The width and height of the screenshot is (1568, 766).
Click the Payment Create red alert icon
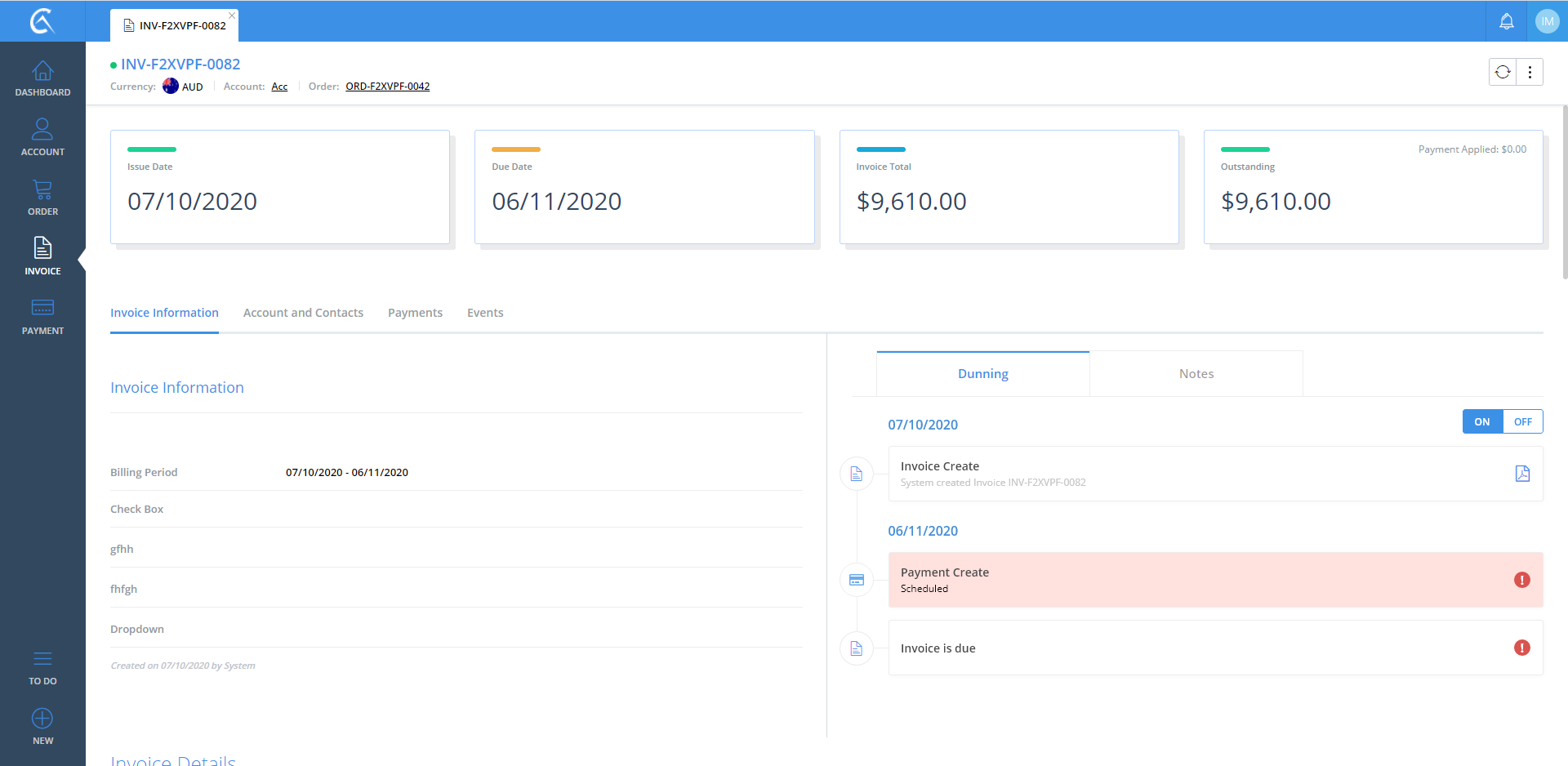1521,580
